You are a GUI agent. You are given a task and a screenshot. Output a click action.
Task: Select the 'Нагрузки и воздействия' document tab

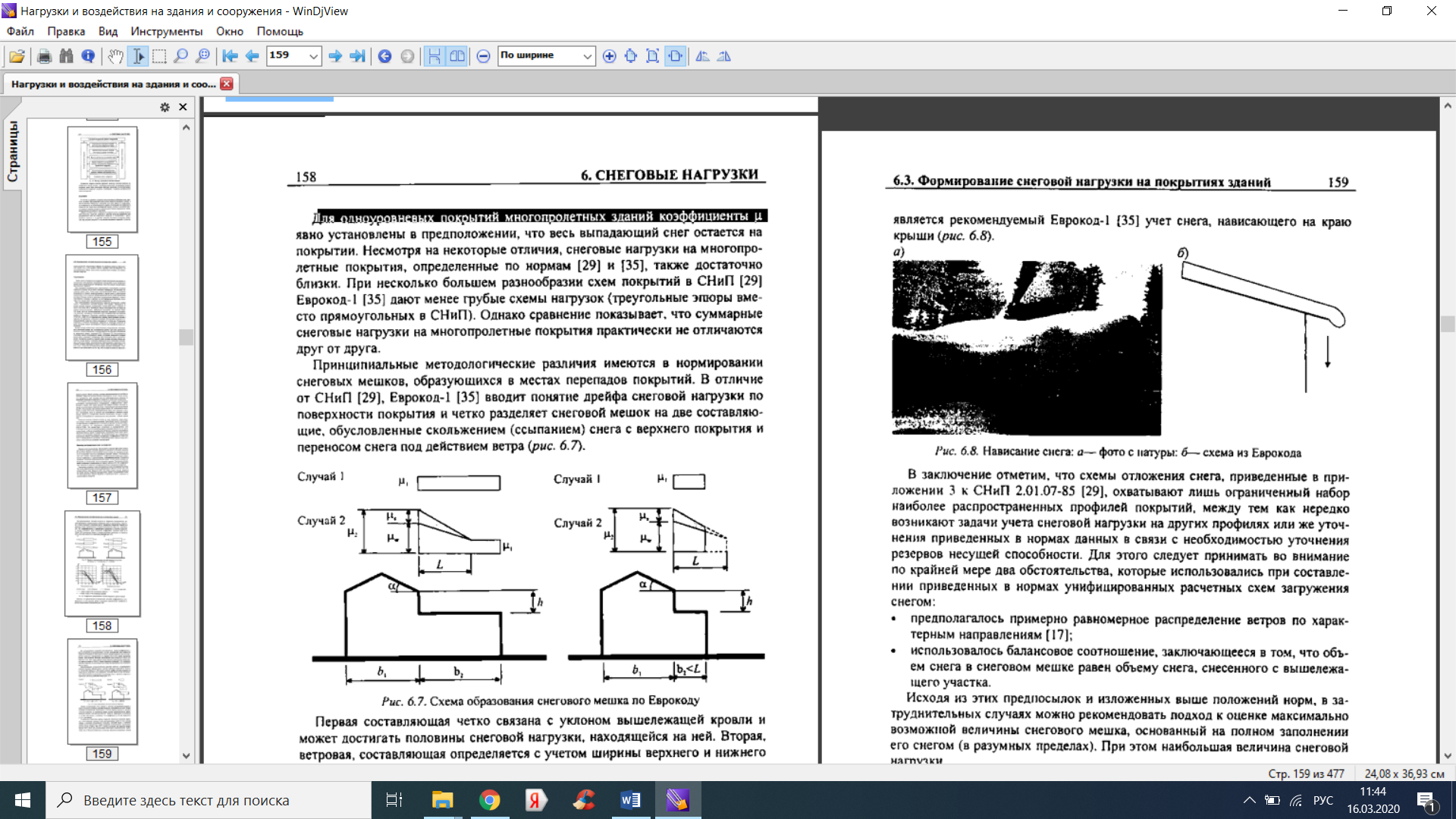(114, 84)
